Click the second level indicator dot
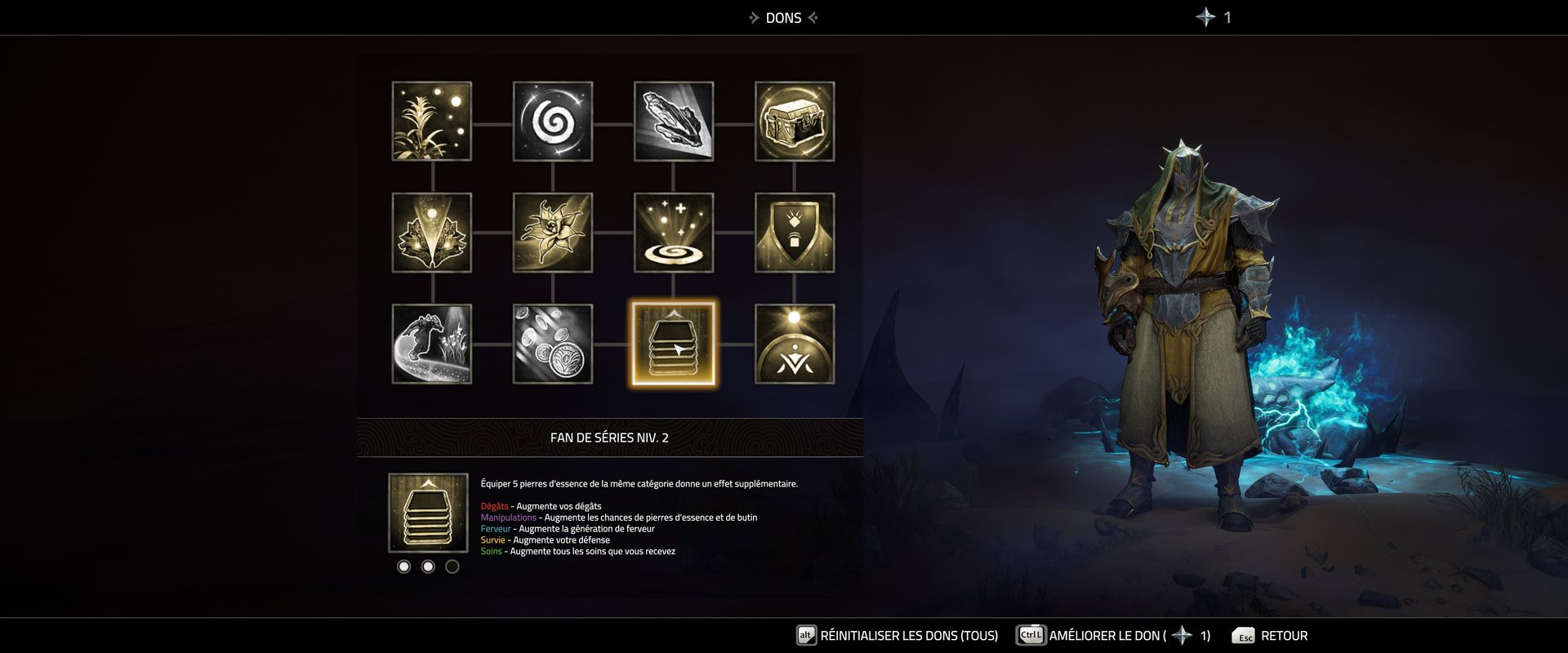 [x=428, y=566]
